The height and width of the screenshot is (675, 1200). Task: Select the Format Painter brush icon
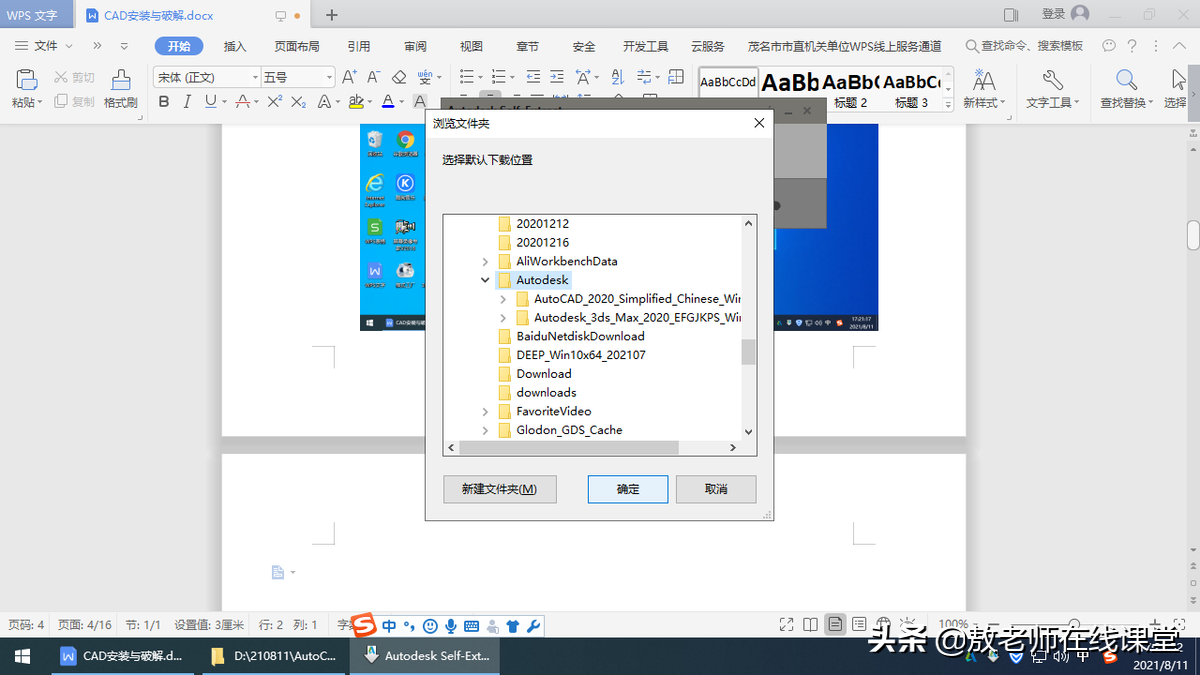120,81
